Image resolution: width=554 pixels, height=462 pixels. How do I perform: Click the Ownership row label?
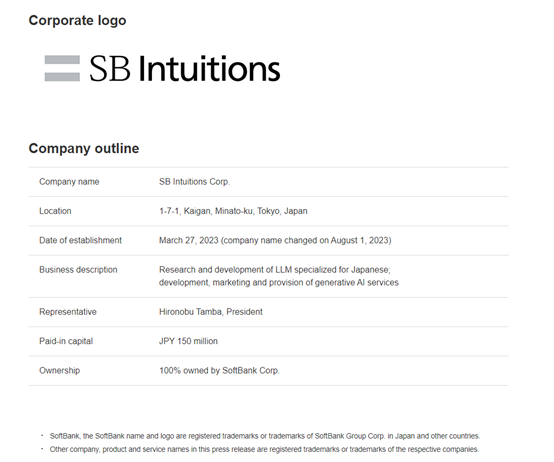[x=60, y=371]
